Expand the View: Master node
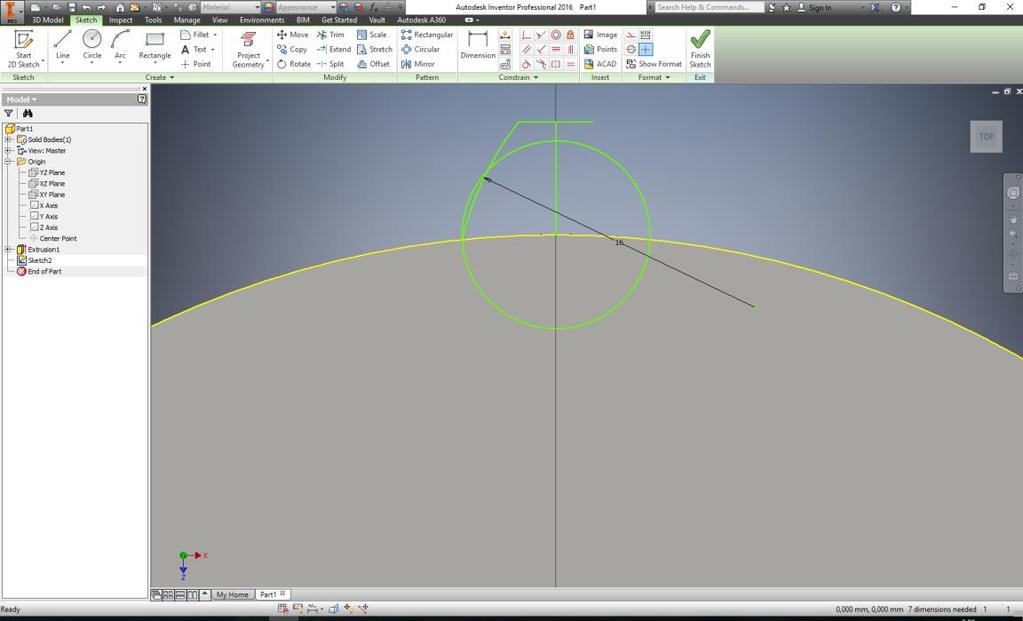This screenshot has width=1023, height=621. tap(8, 151)
